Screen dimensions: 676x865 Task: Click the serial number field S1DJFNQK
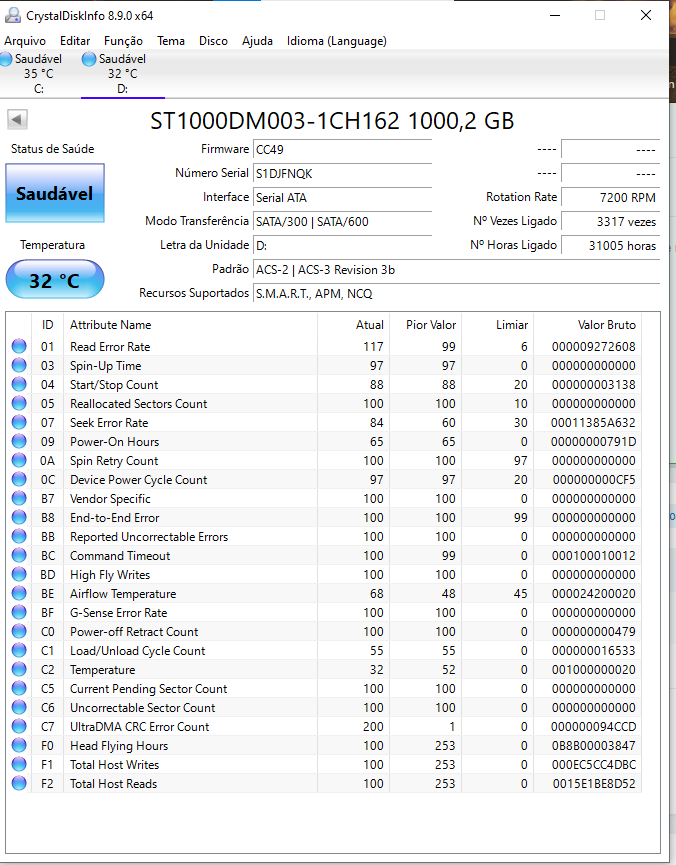coord(342,174)
